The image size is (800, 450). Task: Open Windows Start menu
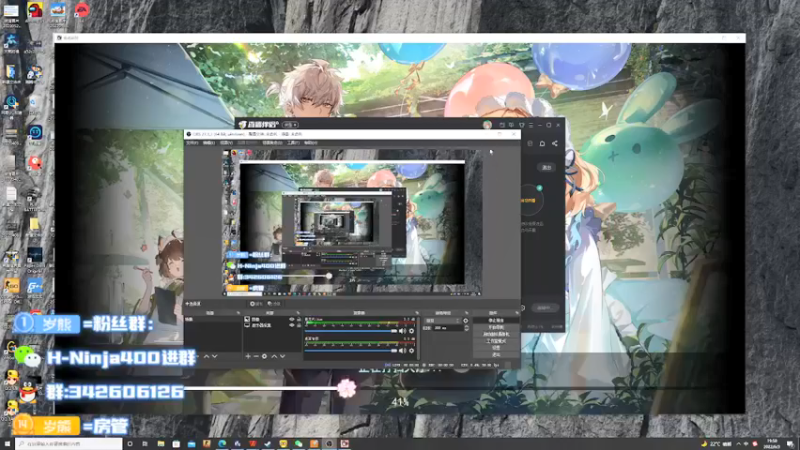[x=7, y=444]
